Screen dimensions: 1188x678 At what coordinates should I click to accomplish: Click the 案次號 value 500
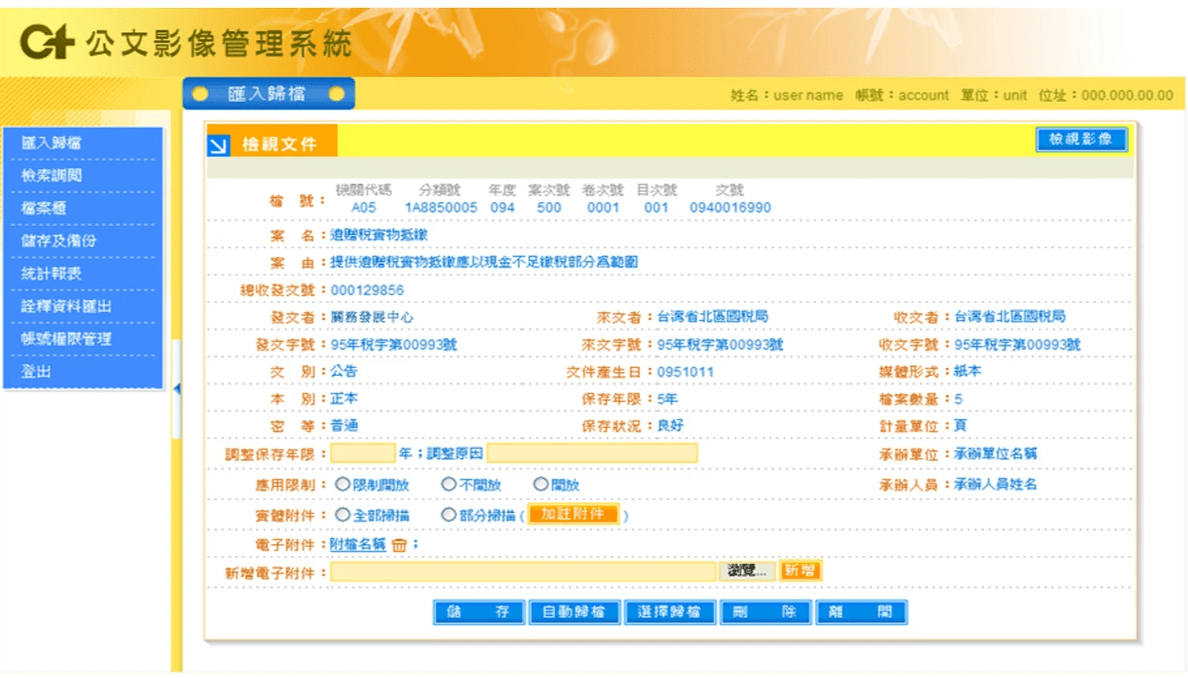click(549, 208)
